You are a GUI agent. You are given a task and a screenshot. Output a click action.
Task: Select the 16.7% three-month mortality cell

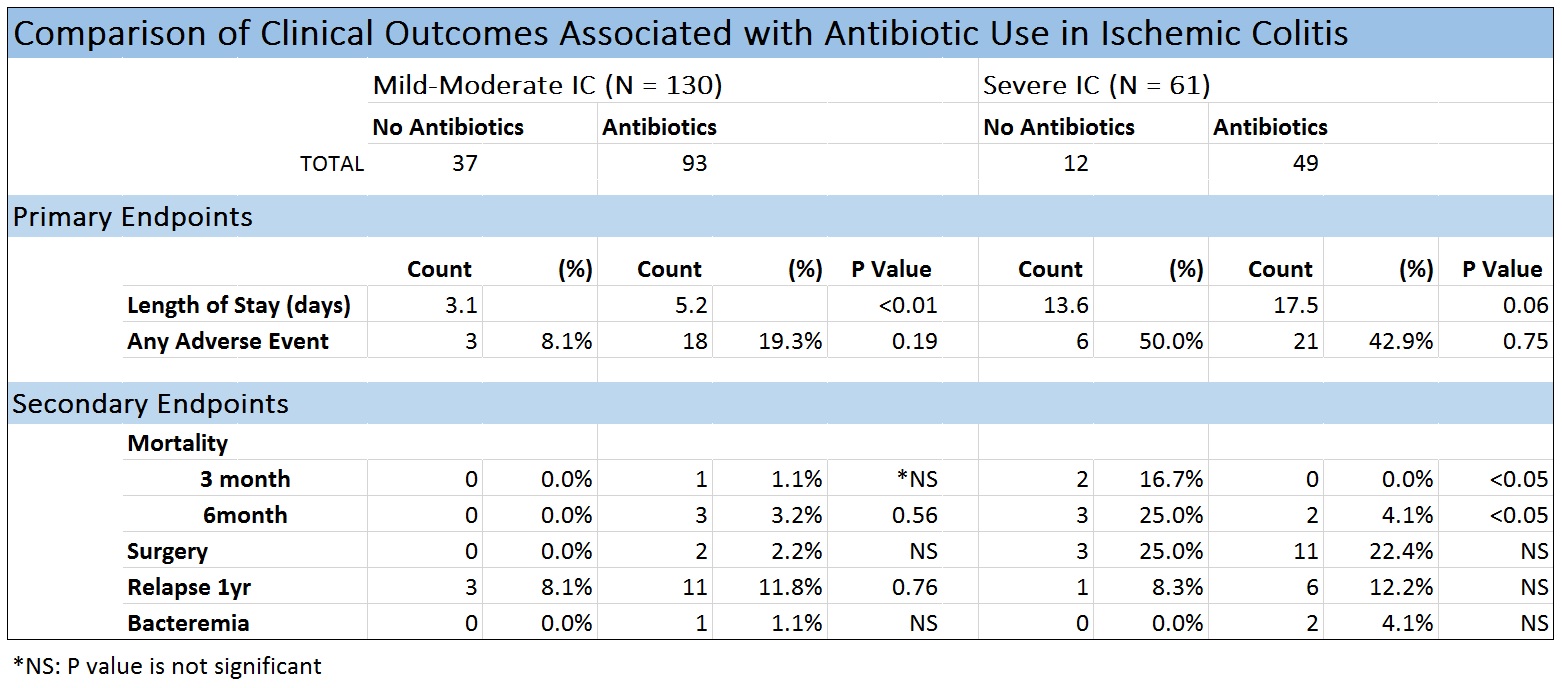(1174, 479)
